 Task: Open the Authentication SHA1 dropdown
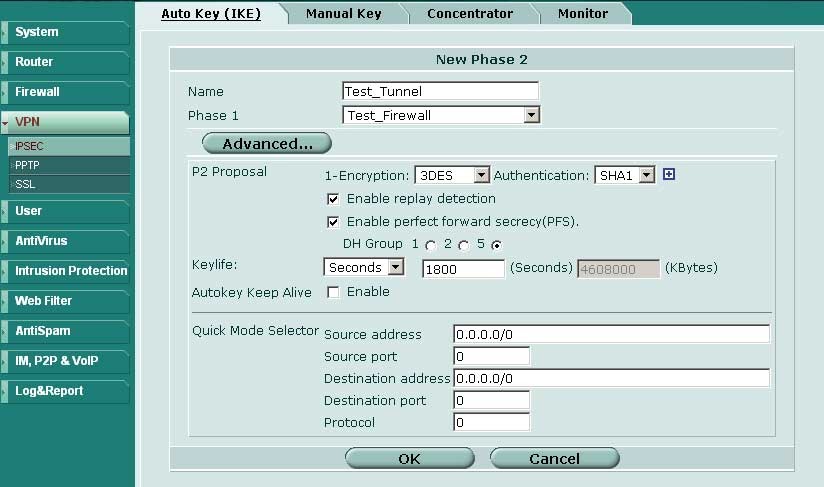point(625,175)
